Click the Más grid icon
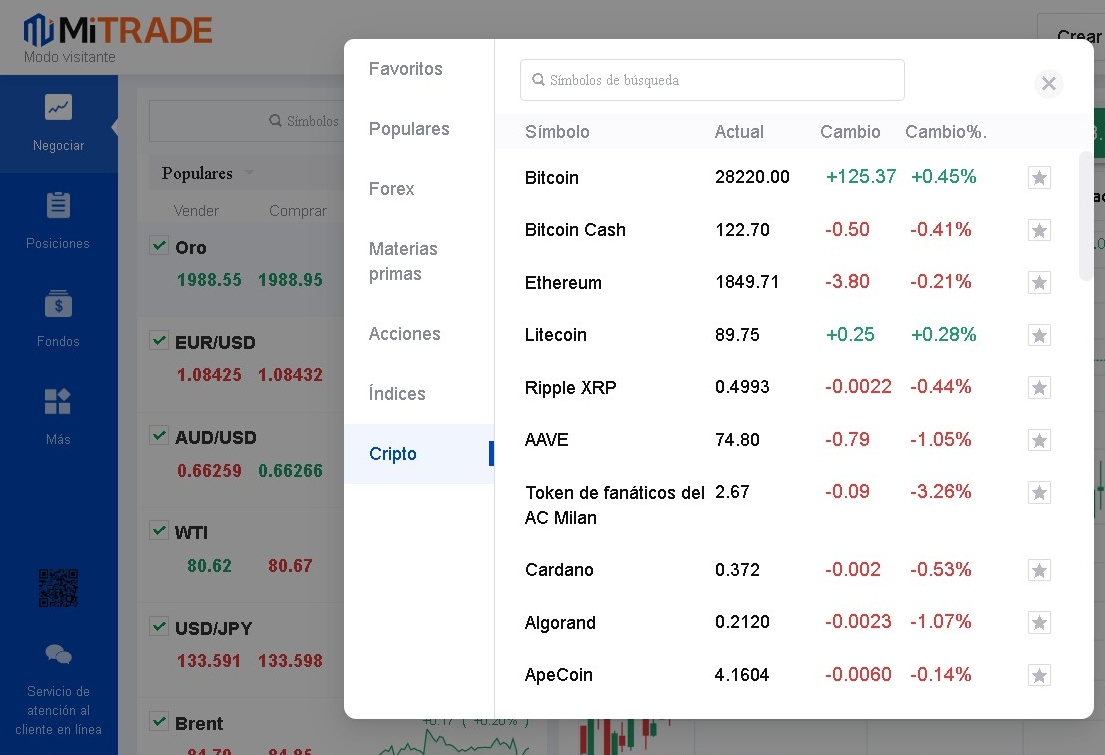 (x=58, y=401)
